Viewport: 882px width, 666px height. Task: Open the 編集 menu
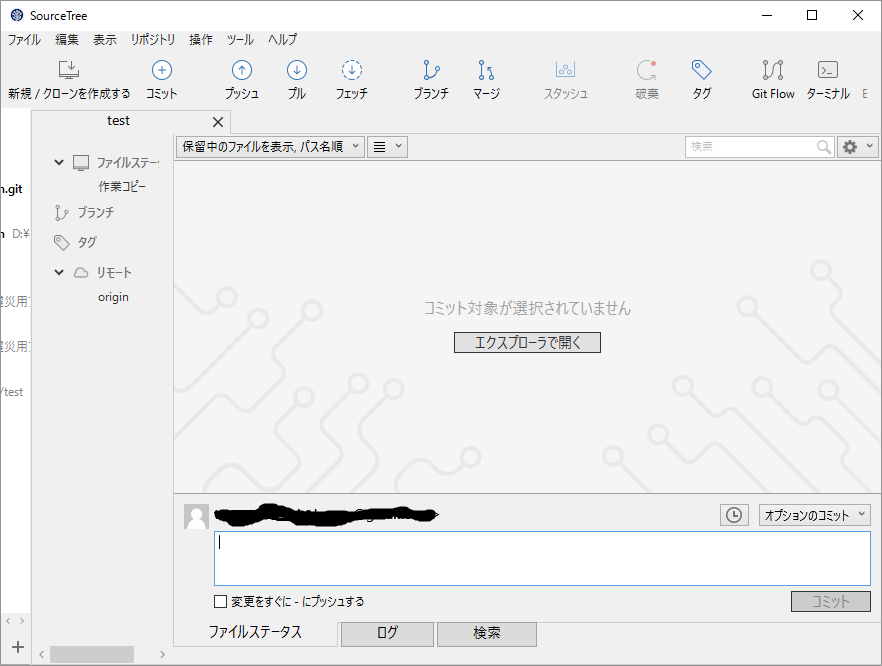(x=67, y=39)
